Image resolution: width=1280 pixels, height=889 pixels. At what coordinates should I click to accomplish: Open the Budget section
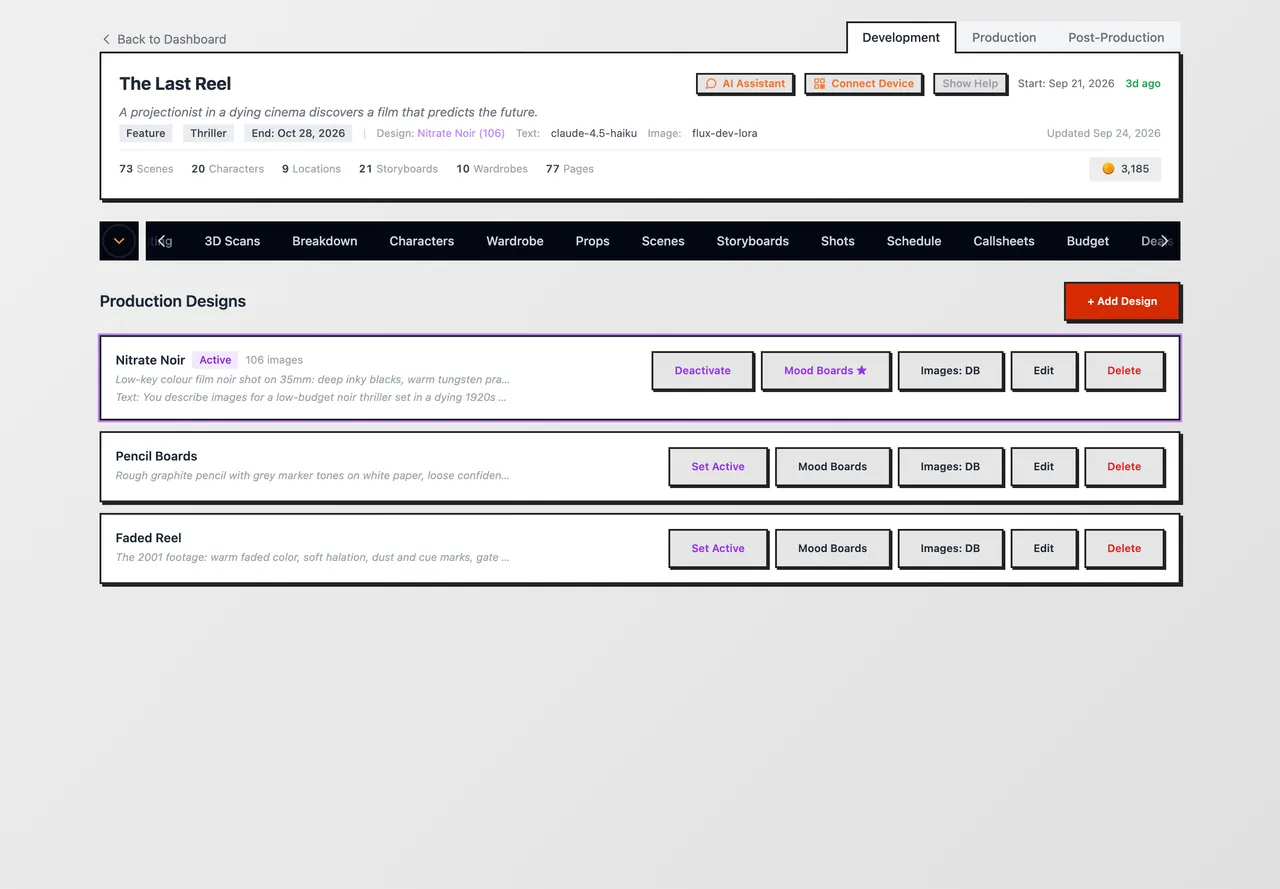(1088, 241)
